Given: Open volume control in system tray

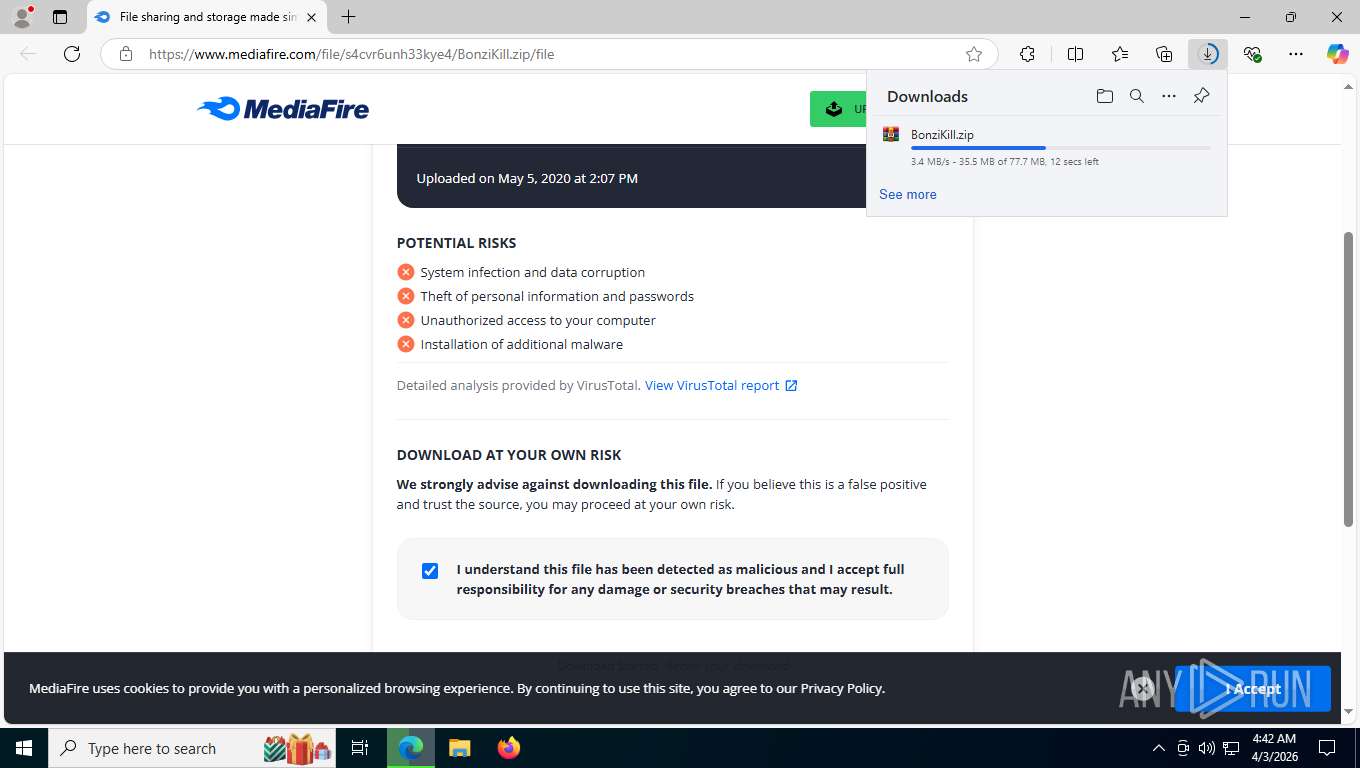Looking at the screenshot, I should pos(1207,748).
